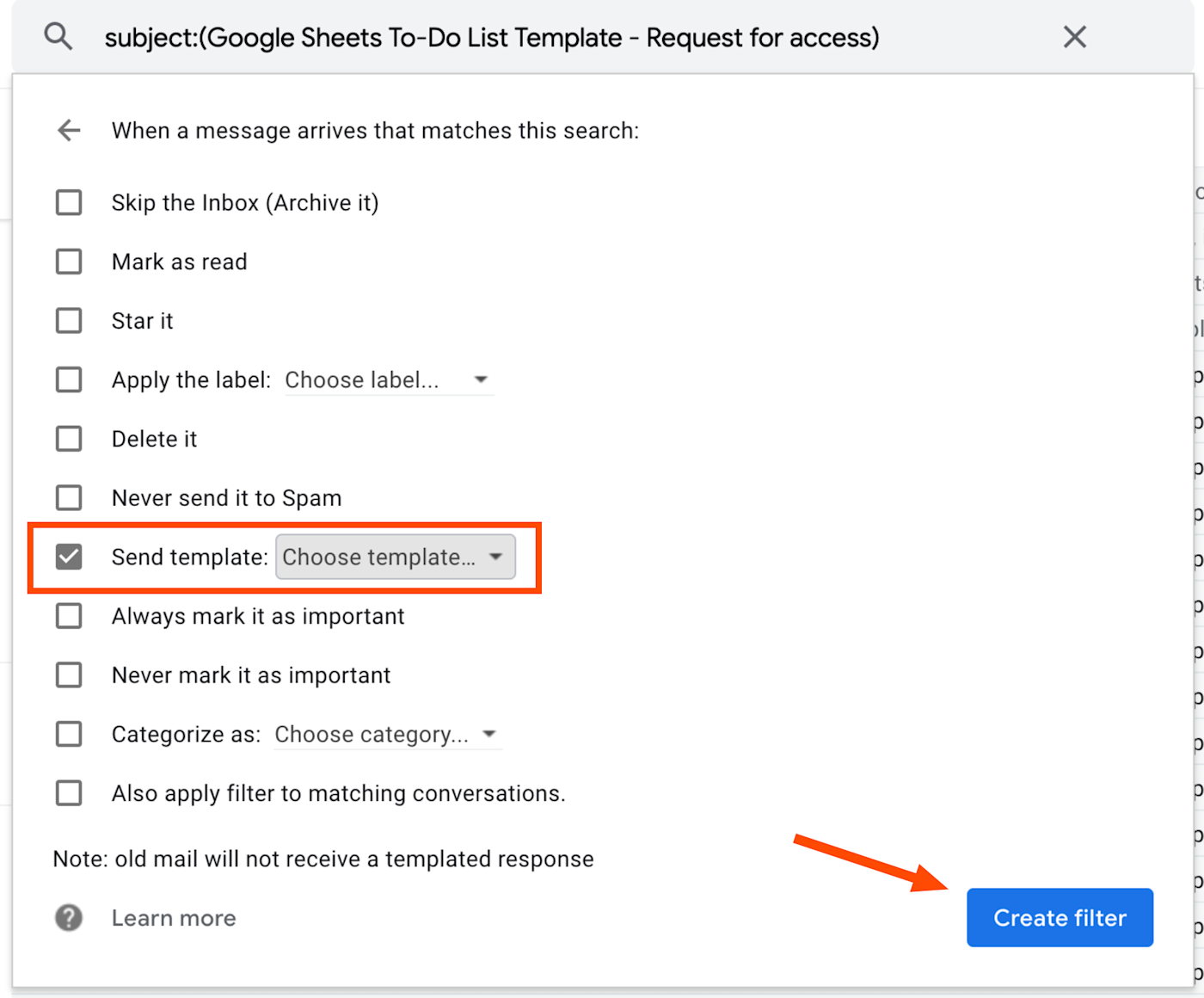
Task: Tick the Star it checkbox
Action: (x=69, y=321)
